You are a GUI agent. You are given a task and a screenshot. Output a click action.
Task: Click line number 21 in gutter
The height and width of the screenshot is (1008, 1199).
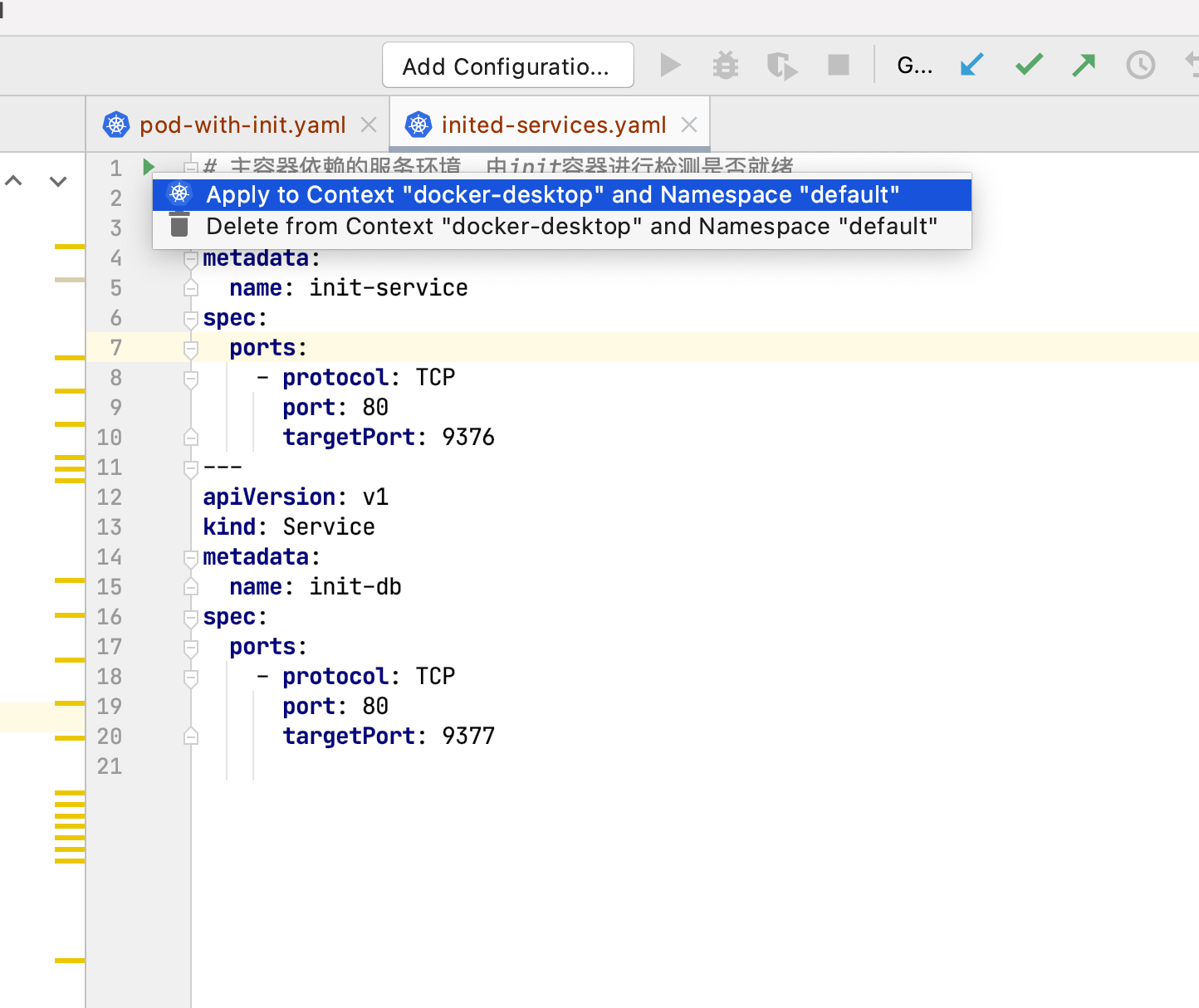coord(110,766)
